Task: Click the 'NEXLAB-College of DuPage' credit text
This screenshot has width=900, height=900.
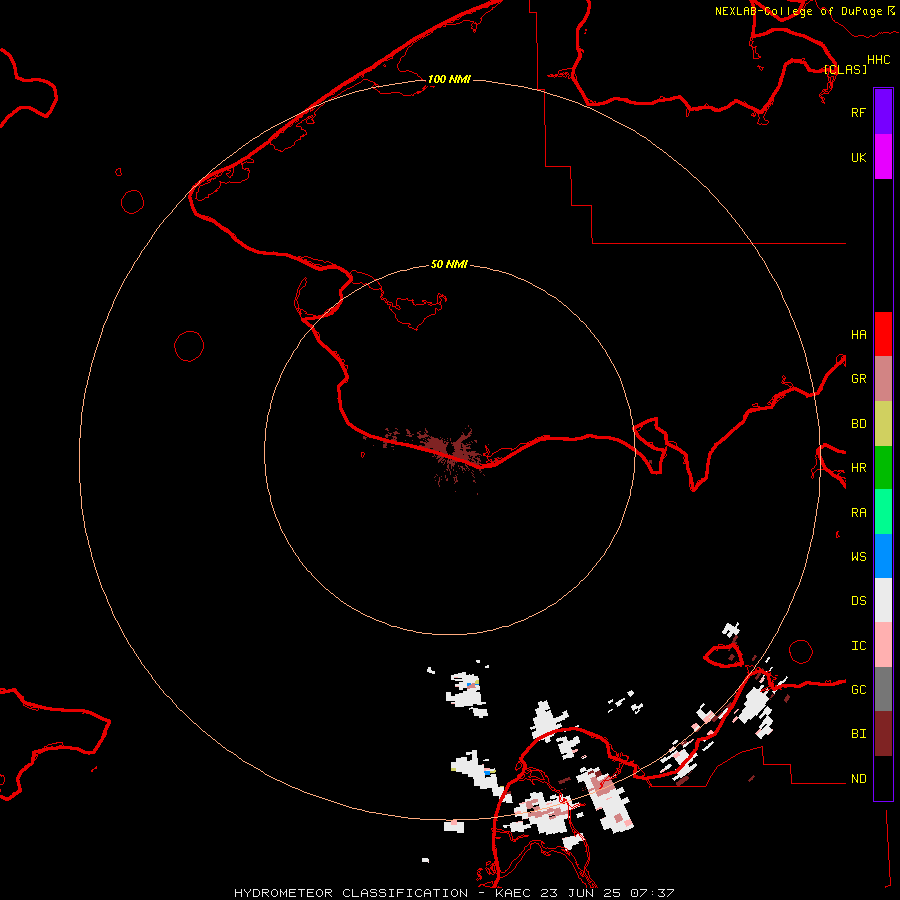Action: (798, 11)
